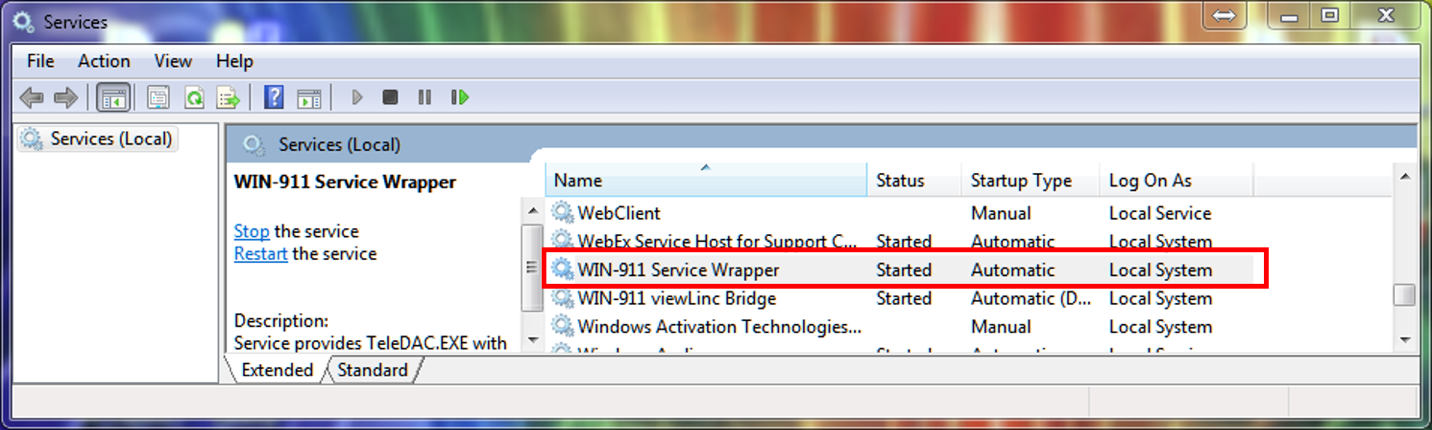Click the description pane scroll up arrow
Image resolution: width=1432 pixels, height=430 pixels.
coord(532,210)
